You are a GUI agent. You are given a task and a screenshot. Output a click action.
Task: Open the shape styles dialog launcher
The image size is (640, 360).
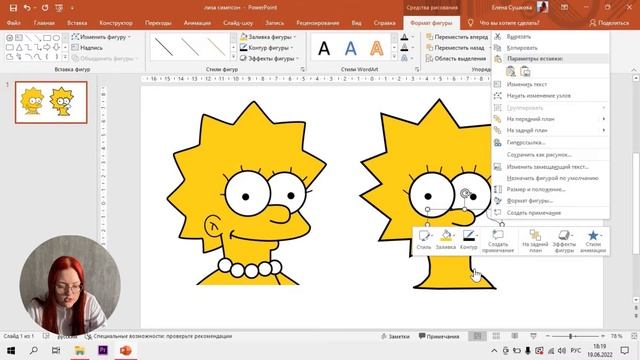click(x=302, y=69)
